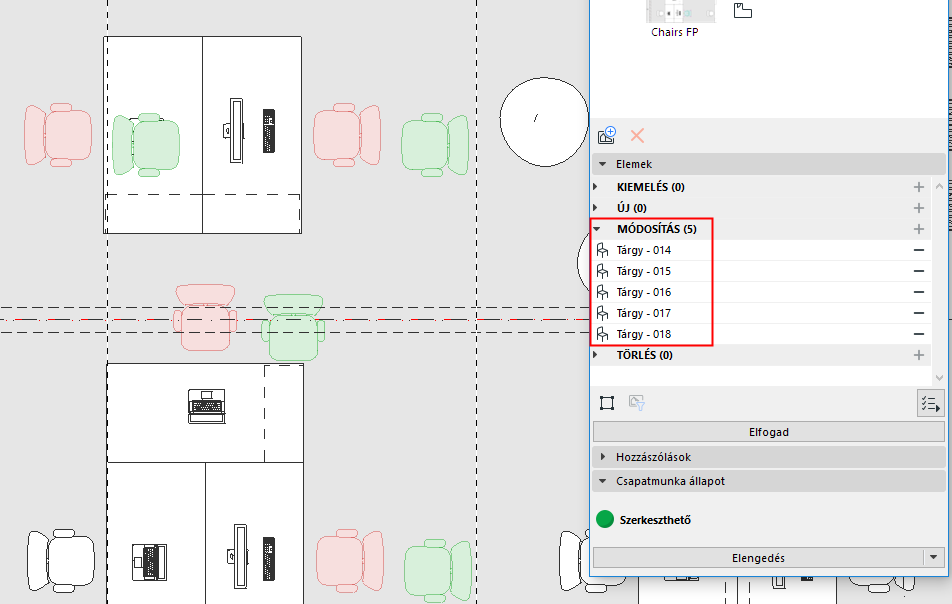Screen dimensions: 952x604
Task: Click the Elengedés button
Action: (758, 558)
